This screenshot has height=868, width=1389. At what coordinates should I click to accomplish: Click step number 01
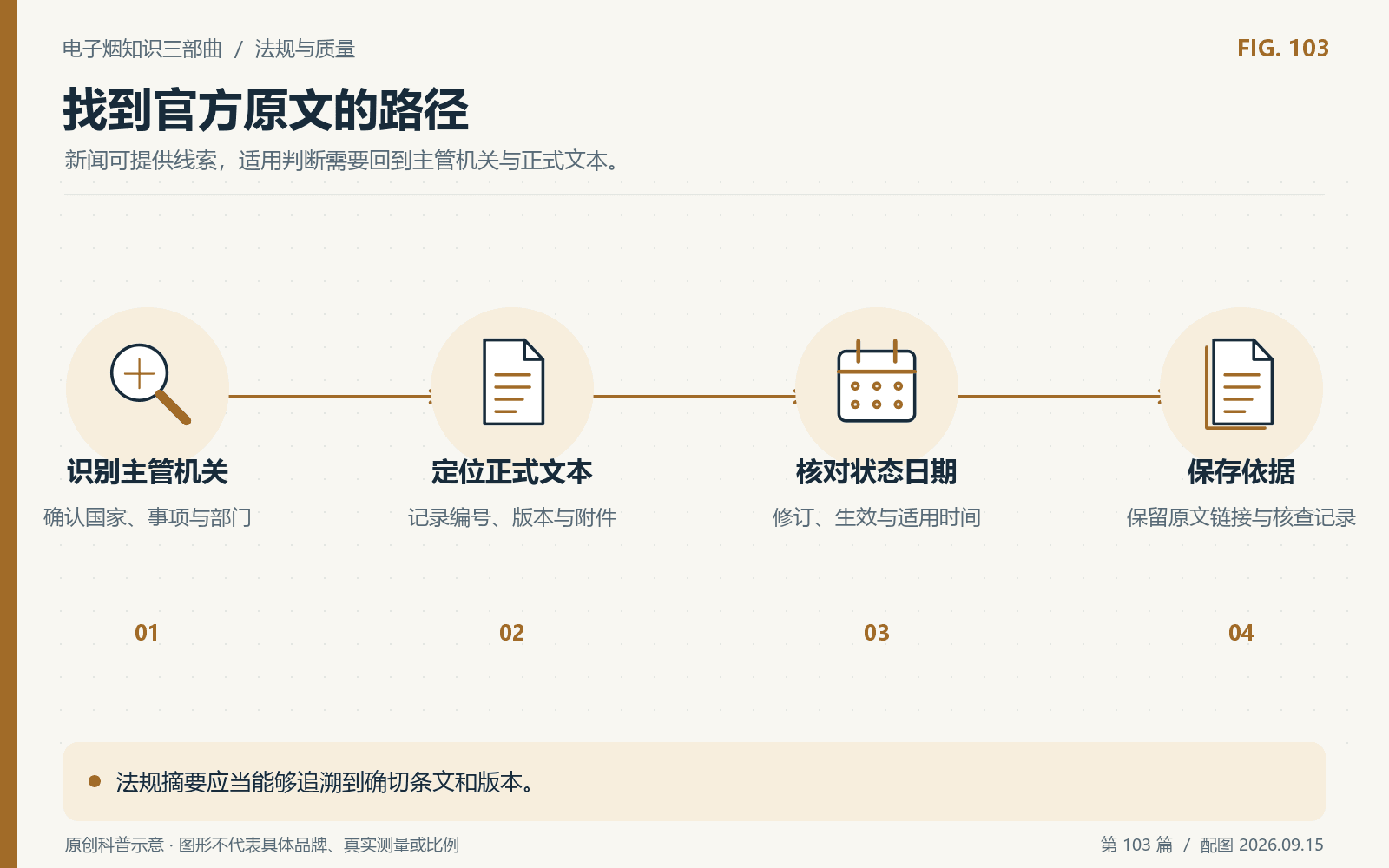[147, 633]
